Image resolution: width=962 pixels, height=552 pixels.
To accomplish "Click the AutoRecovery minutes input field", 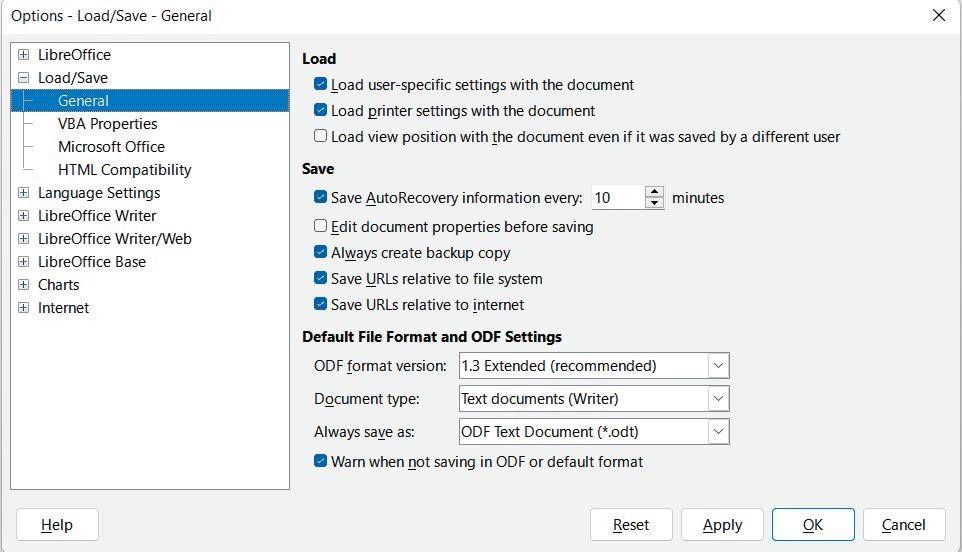I will pyautogui.click(x=617, y=198).
